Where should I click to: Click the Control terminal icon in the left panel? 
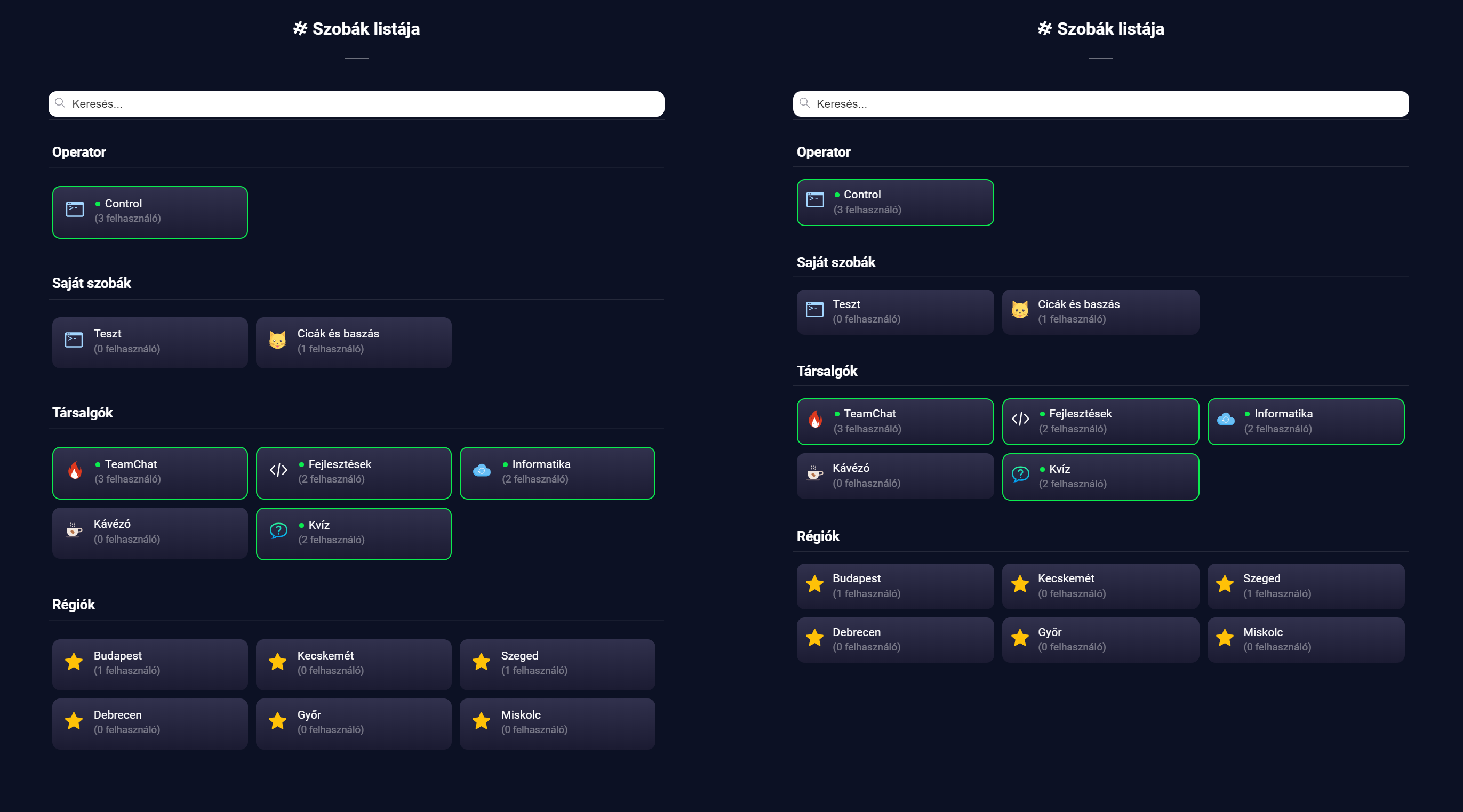click(x=74, y=210)
